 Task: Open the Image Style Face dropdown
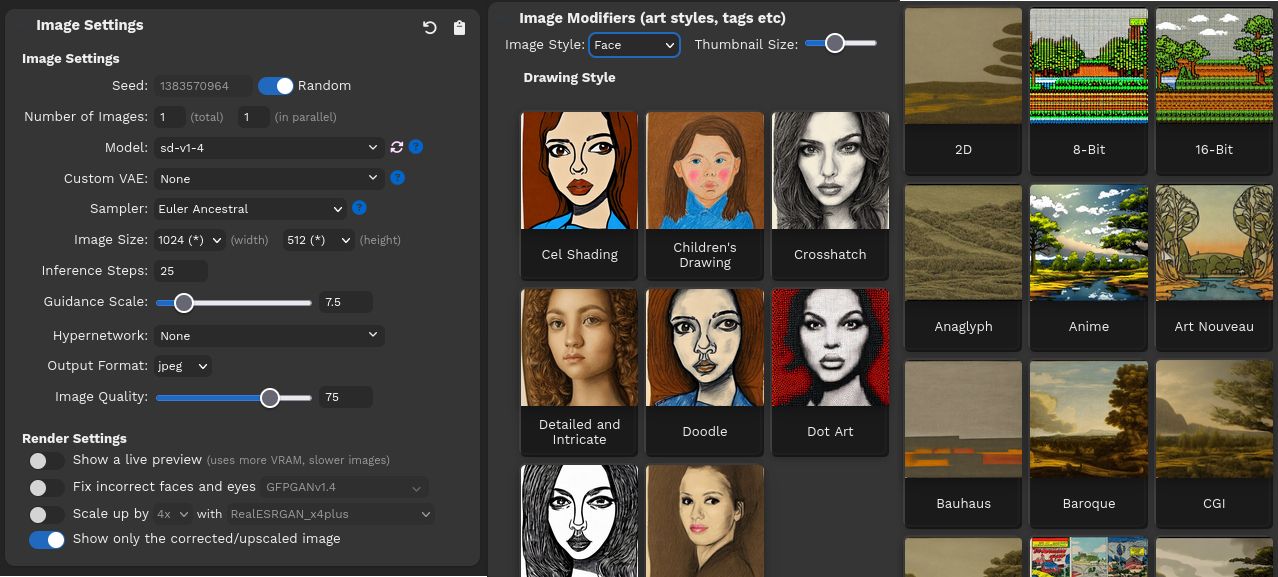634,45
